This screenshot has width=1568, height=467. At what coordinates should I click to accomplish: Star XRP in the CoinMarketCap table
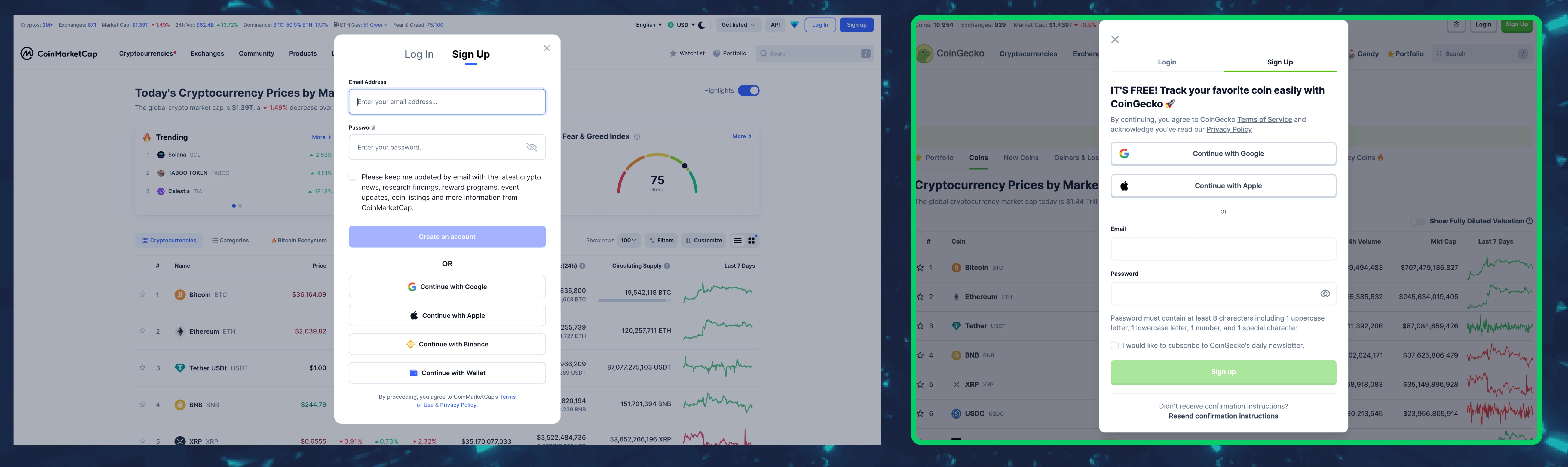142,440
